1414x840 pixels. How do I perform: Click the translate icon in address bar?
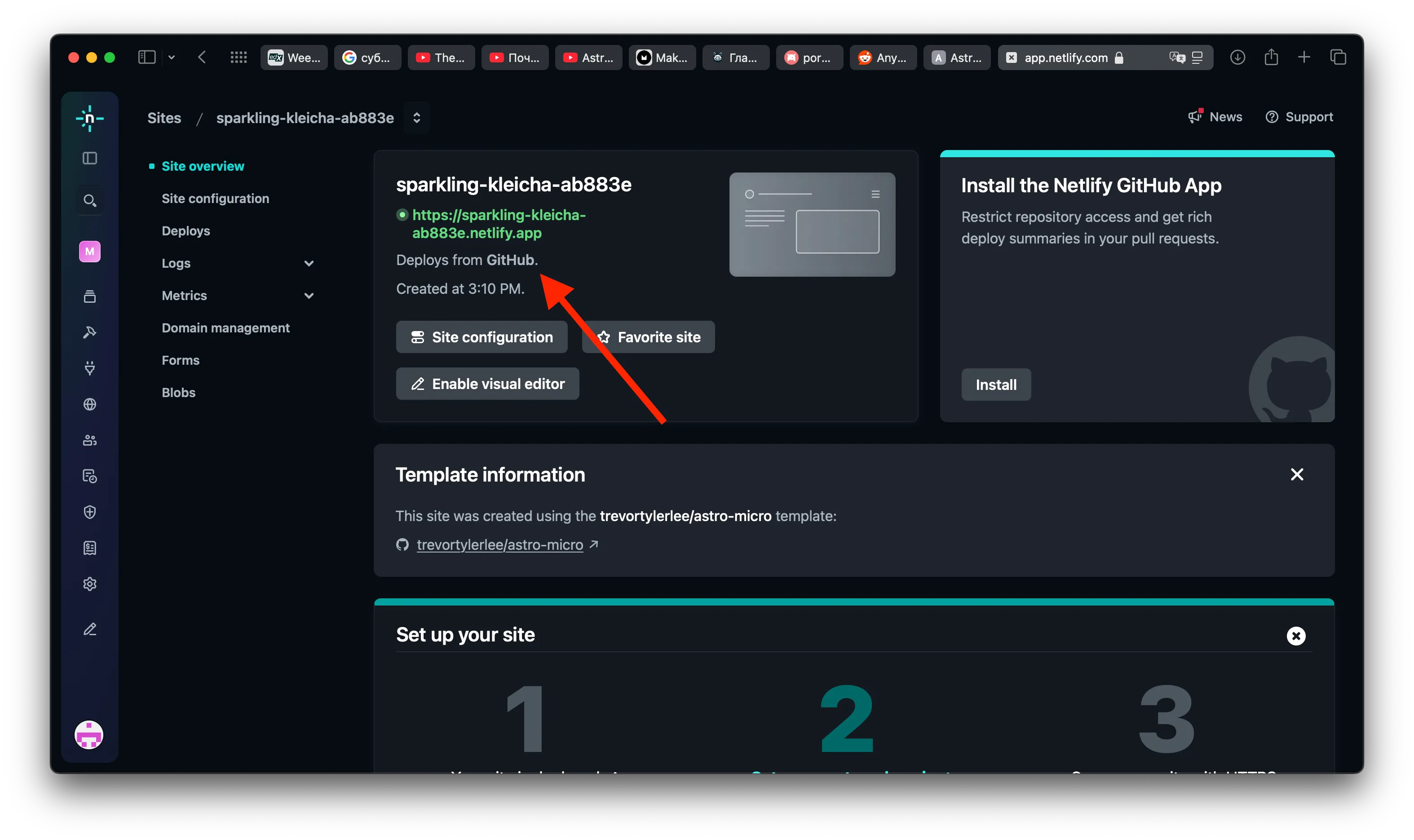[x=1177, y=57]
